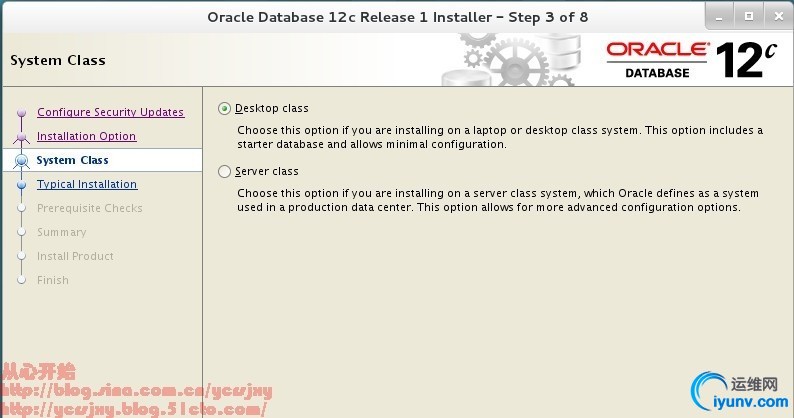
Task: Maximize the installer window
Action: click(x=748, y=16)
